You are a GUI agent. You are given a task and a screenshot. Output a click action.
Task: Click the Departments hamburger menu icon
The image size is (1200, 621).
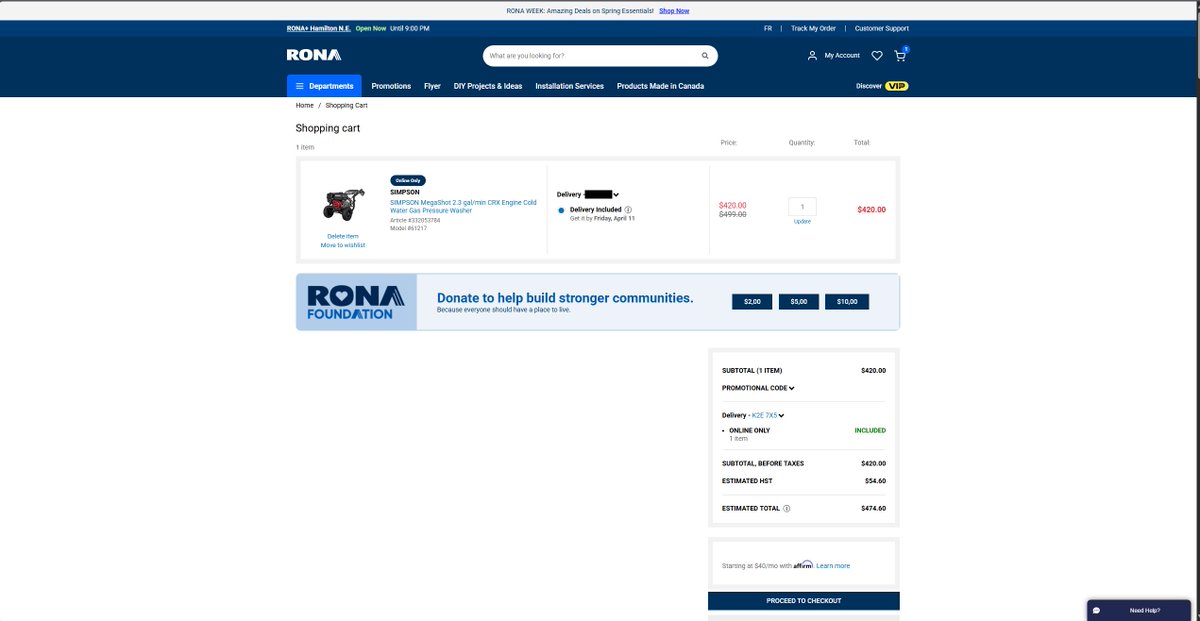tap(299, 86)
